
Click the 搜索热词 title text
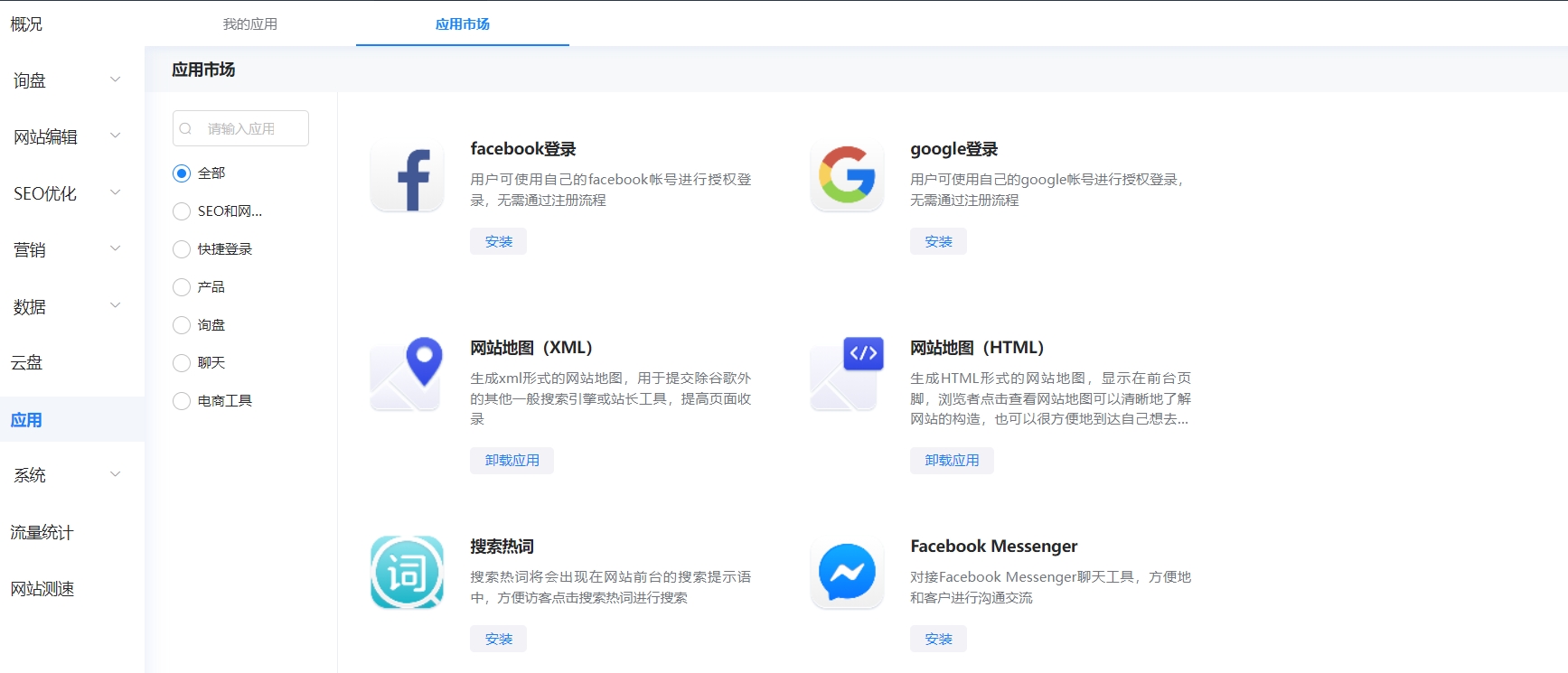coord(502,547)
